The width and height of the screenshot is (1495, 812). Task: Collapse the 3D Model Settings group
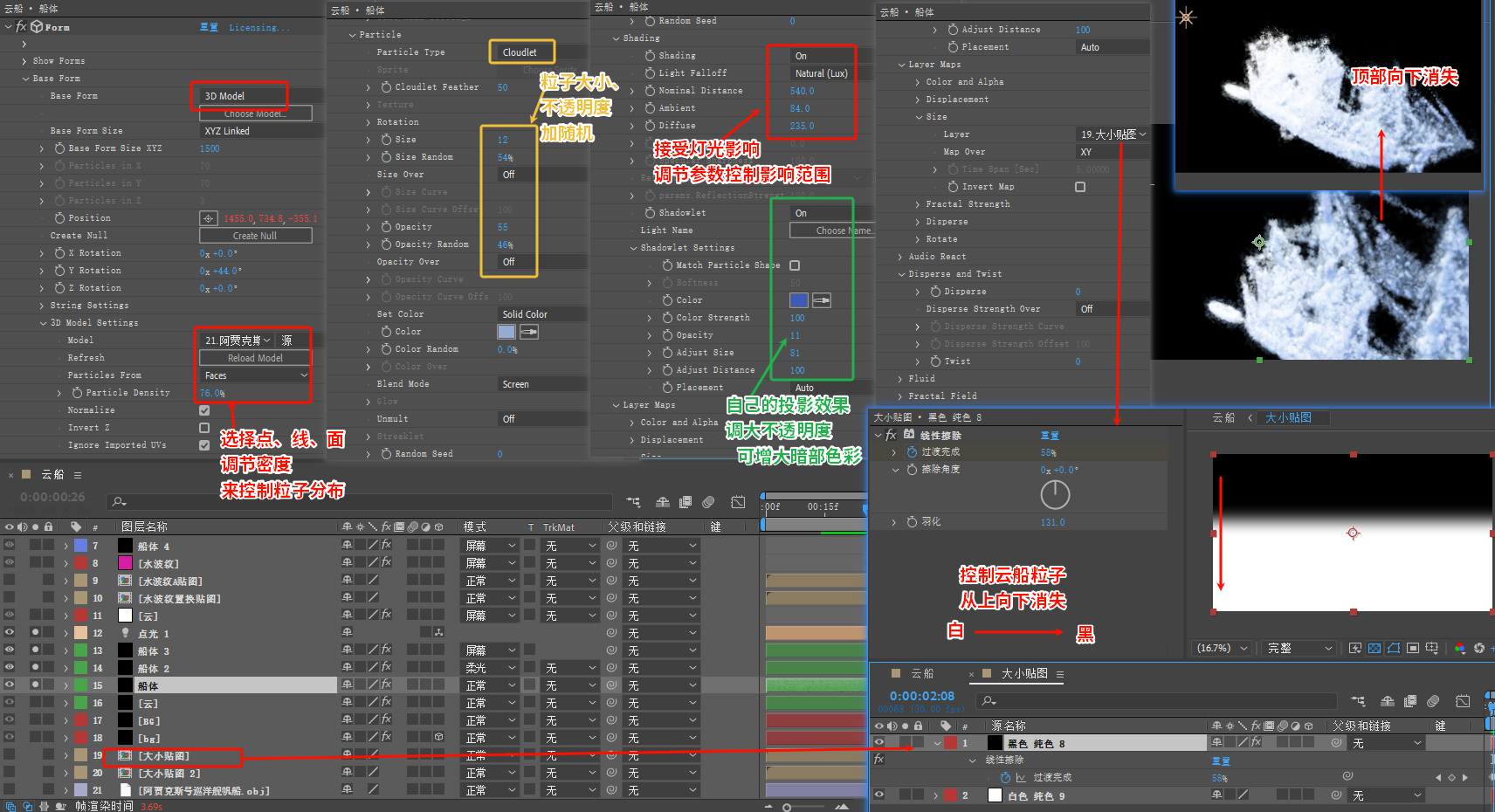(42, 323)
